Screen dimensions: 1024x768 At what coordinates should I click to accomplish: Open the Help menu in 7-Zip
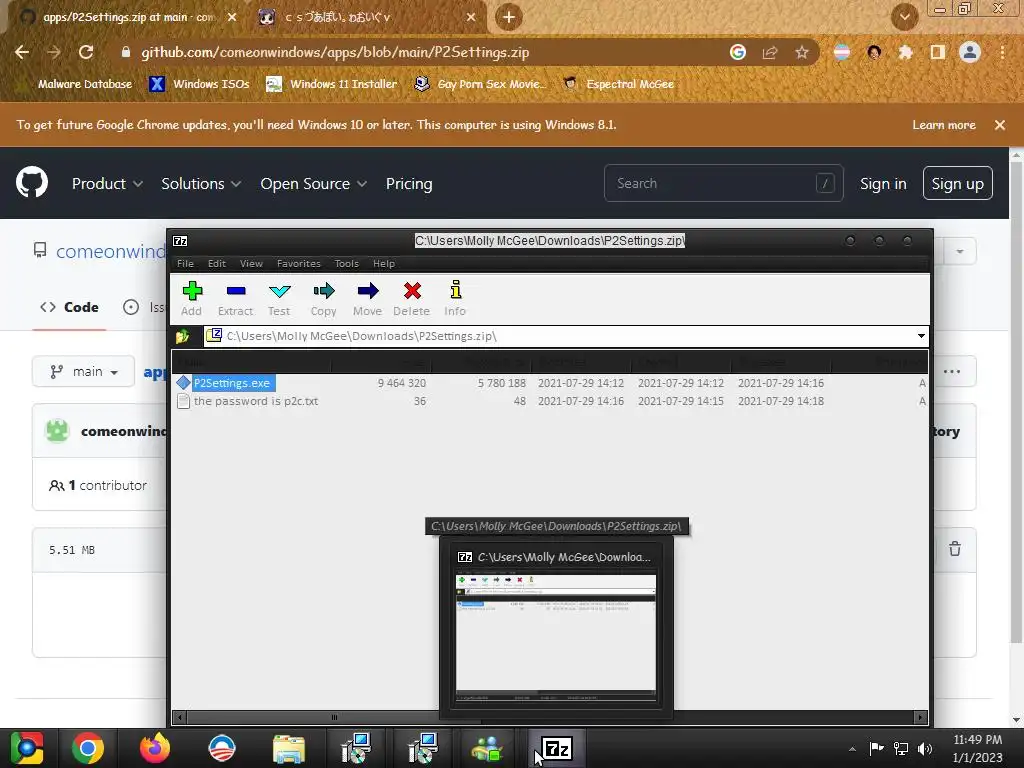pos(384,264)
